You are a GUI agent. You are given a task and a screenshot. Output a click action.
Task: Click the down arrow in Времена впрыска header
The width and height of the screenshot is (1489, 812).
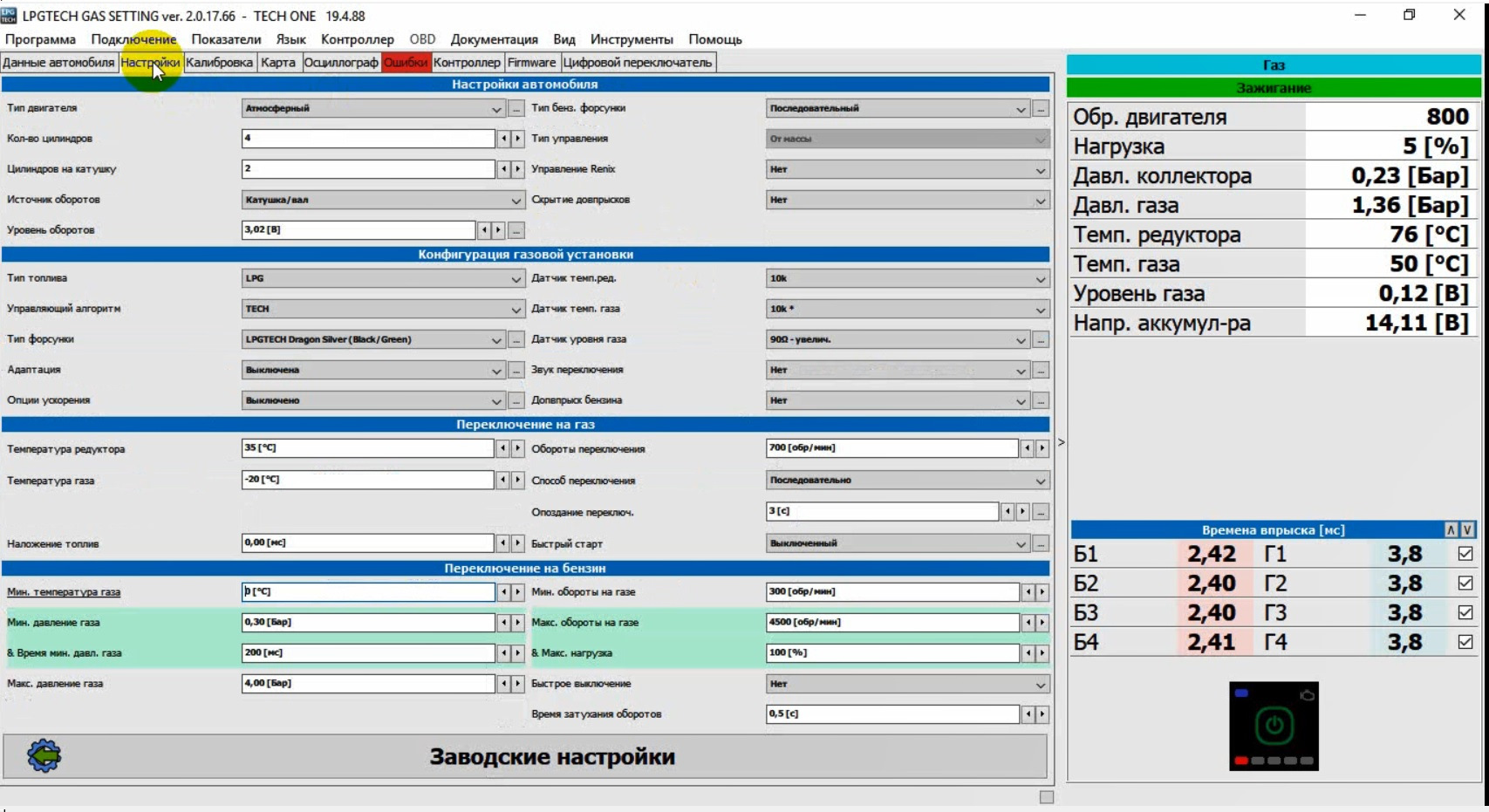coord(1467,529)
